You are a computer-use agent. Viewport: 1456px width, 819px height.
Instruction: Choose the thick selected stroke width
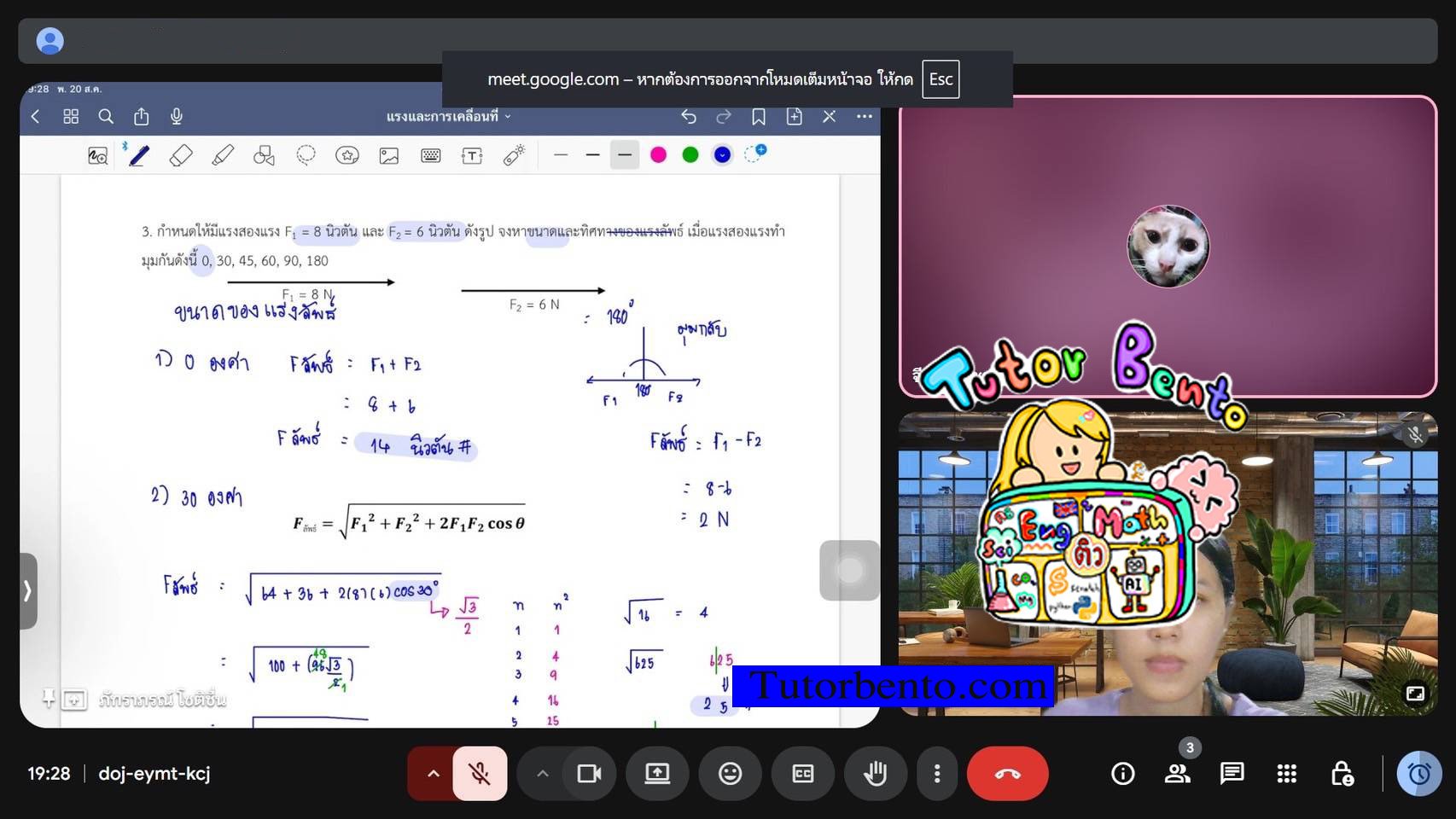(625, 155)
